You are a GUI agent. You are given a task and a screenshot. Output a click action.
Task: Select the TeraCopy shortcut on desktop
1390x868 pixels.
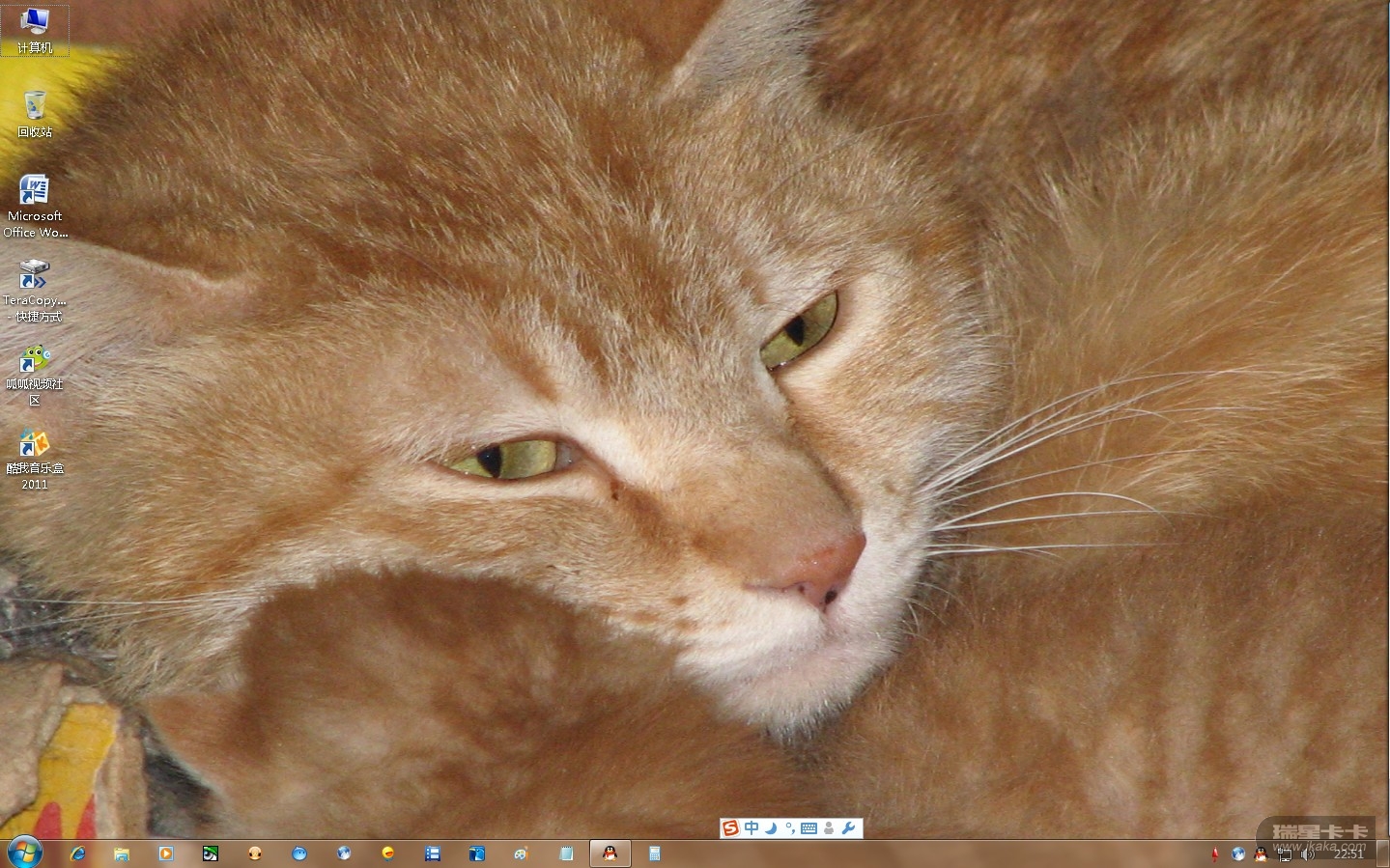click(x=35, y=290)
